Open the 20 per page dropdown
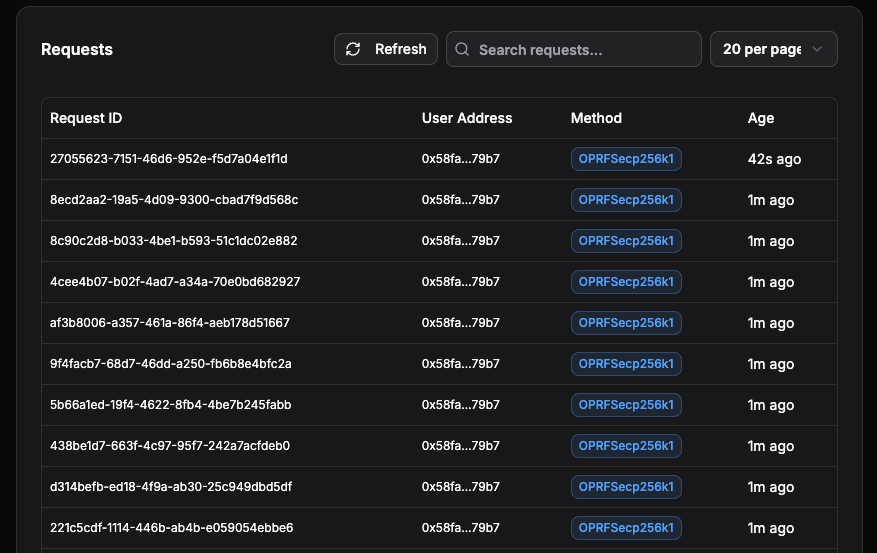The height and width of the screenshot is (553, 877). 774,49
